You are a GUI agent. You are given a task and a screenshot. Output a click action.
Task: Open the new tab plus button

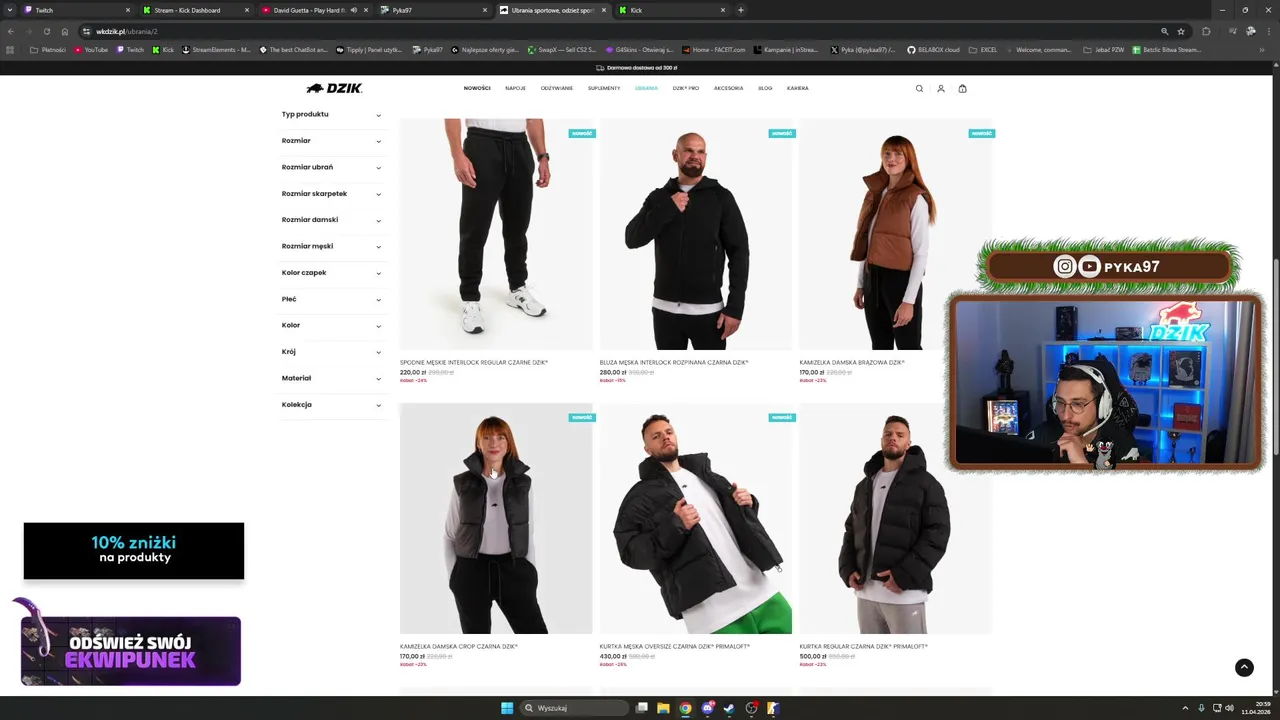pos(741,10)
